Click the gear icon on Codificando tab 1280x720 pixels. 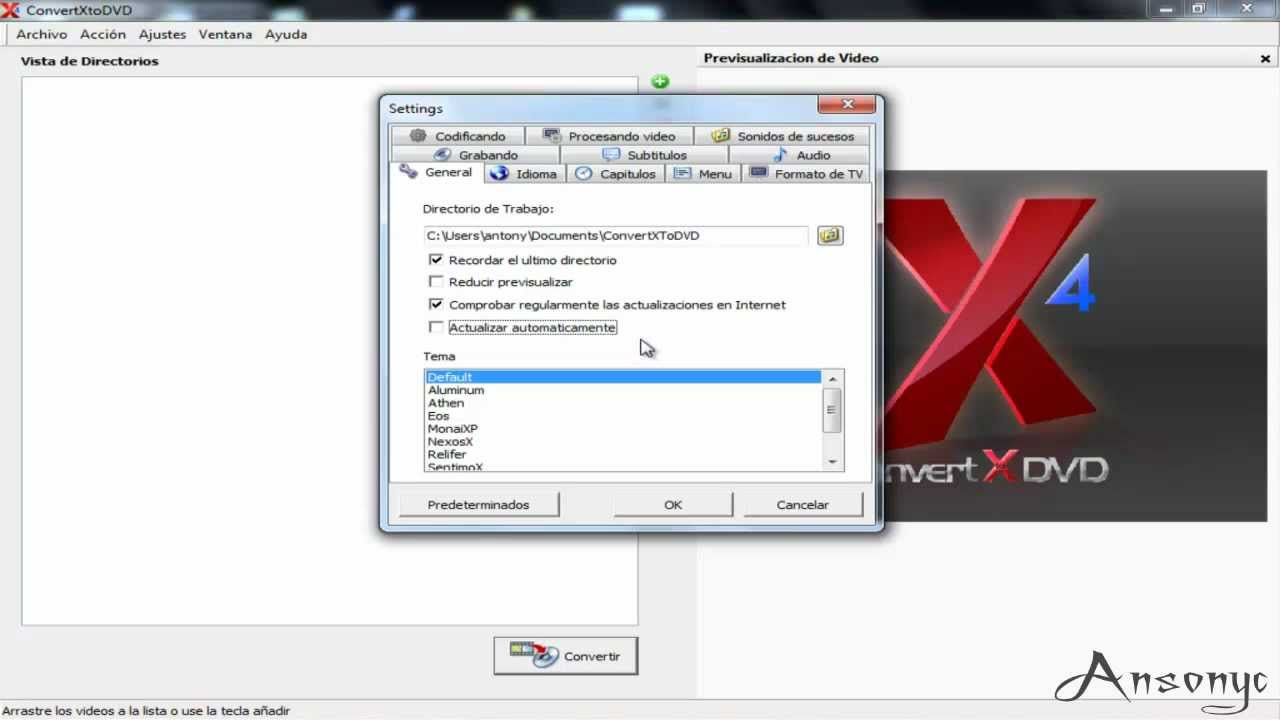coord(418,135)
